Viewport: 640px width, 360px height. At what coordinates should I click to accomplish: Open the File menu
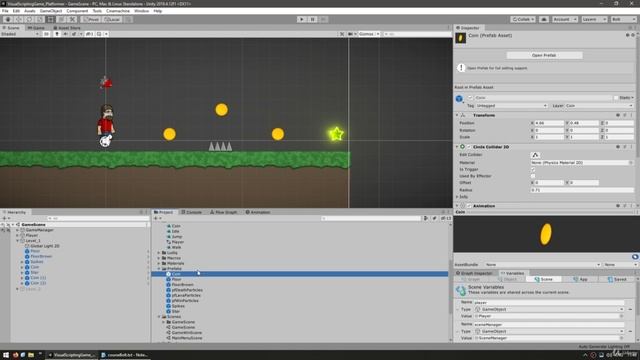[x=5, y=11]
